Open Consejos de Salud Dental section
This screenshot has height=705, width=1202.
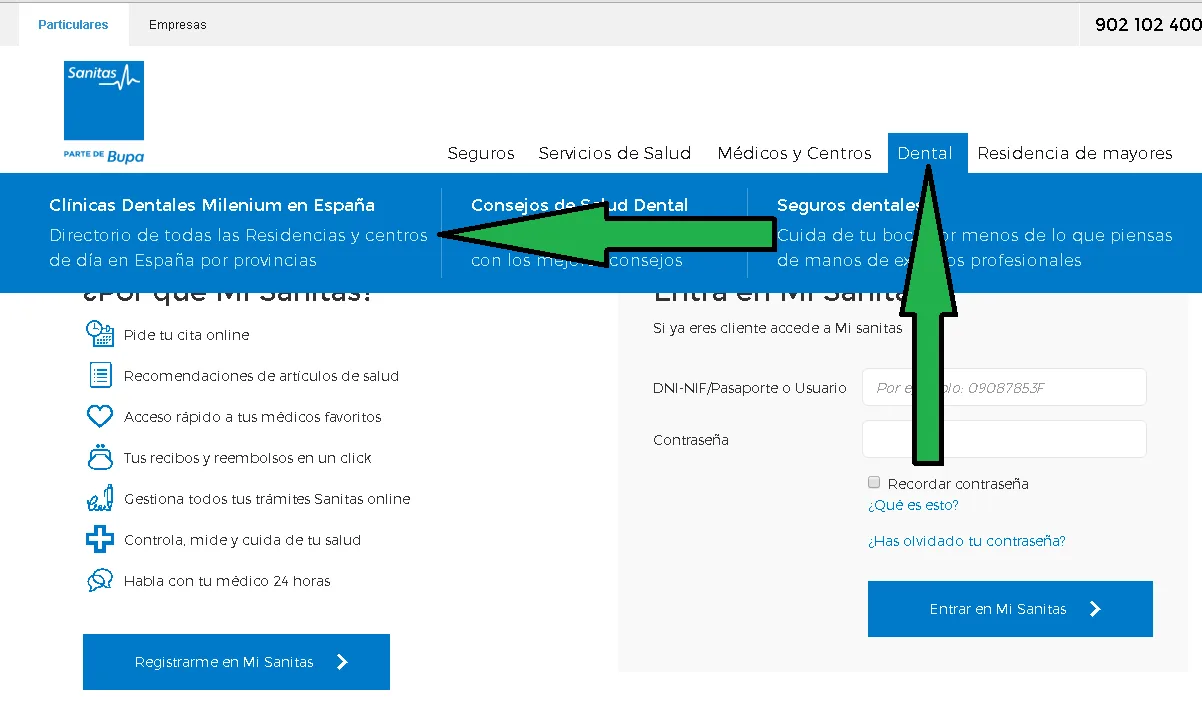(x=580, y=205)
